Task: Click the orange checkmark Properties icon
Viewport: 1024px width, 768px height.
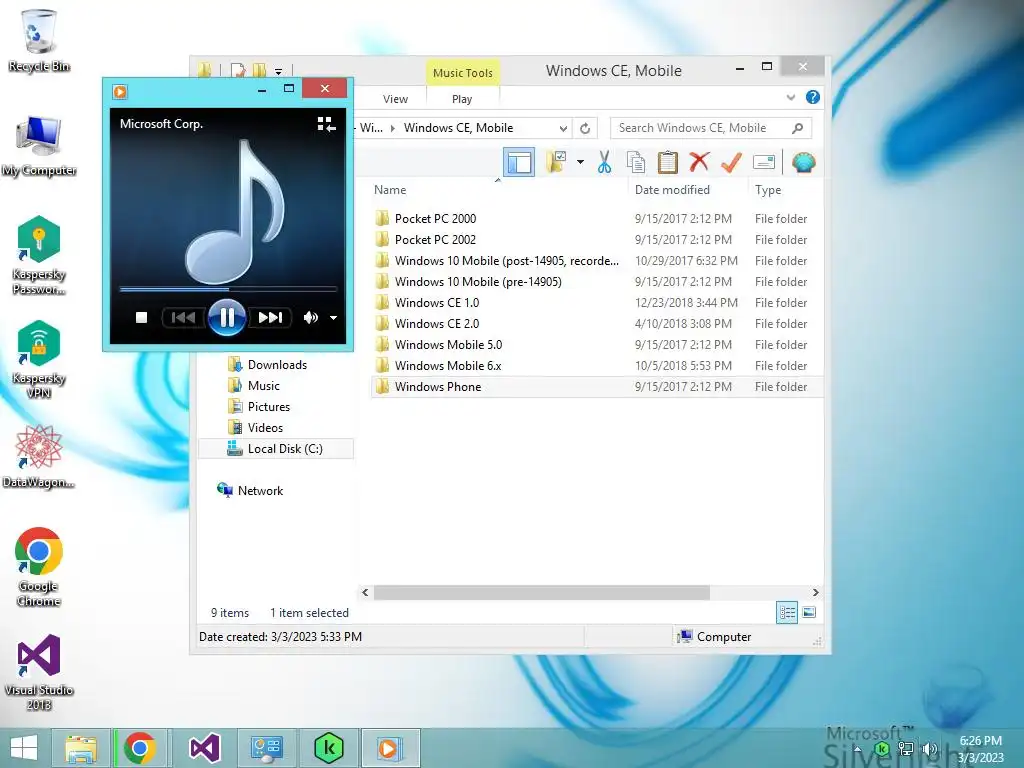Action: (x=731, y=162)
